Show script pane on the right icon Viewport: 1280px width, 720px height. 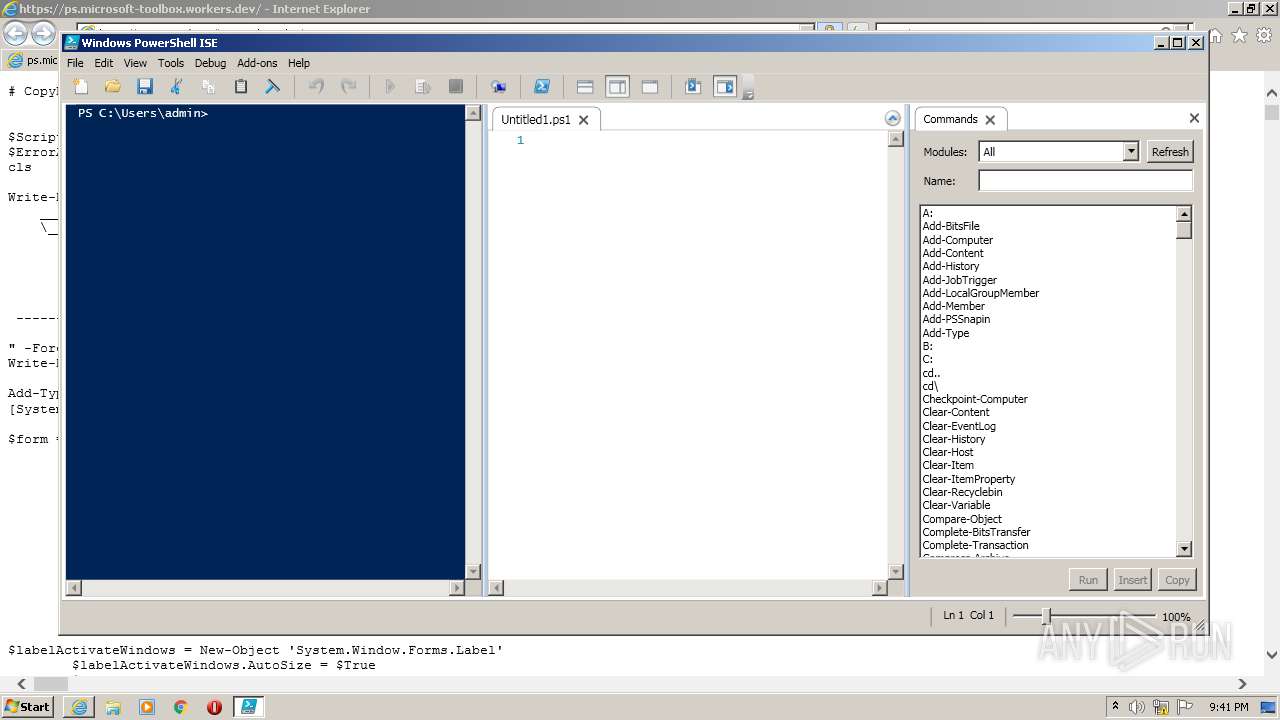(617, 87)
